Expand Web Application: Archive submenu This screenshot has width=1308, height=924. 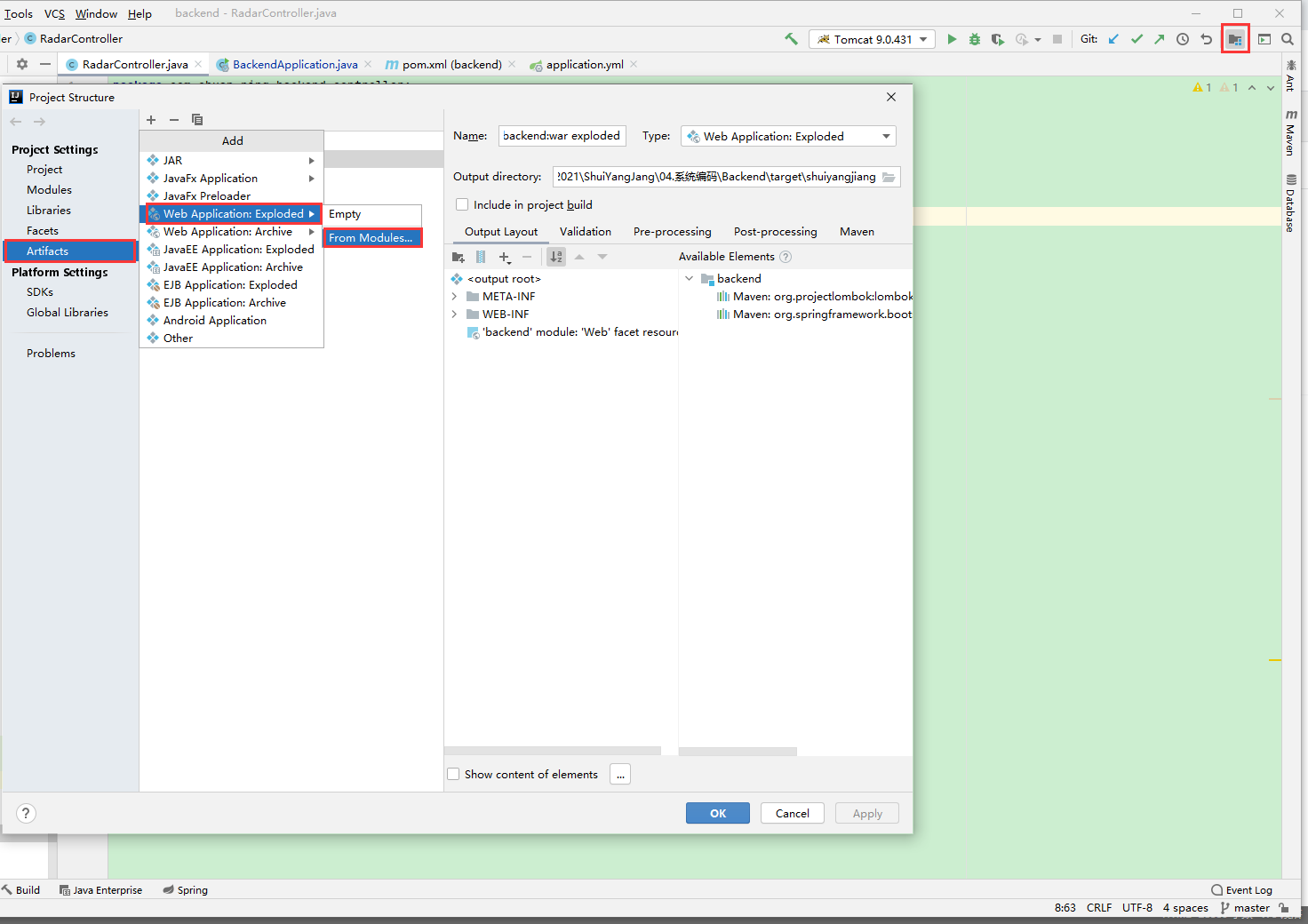point(312,232)
